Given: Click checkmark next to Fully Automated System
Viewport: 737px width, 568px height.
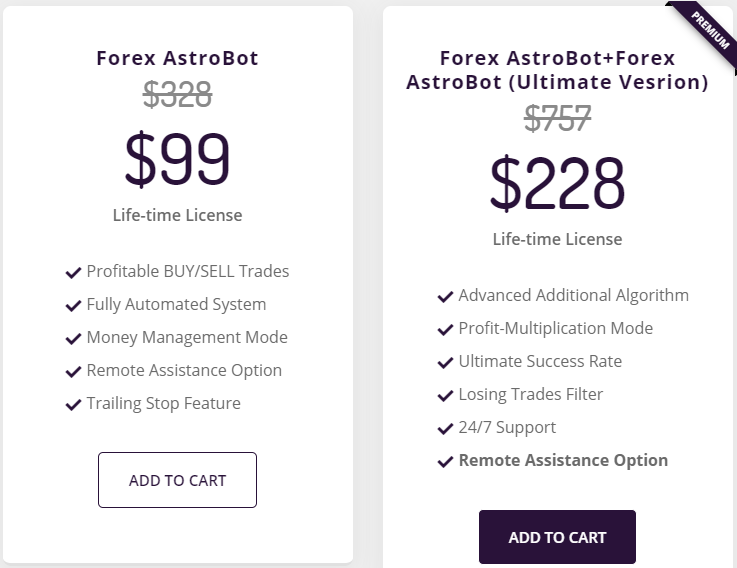Looking at the screenshot, I should click(73, 305).
